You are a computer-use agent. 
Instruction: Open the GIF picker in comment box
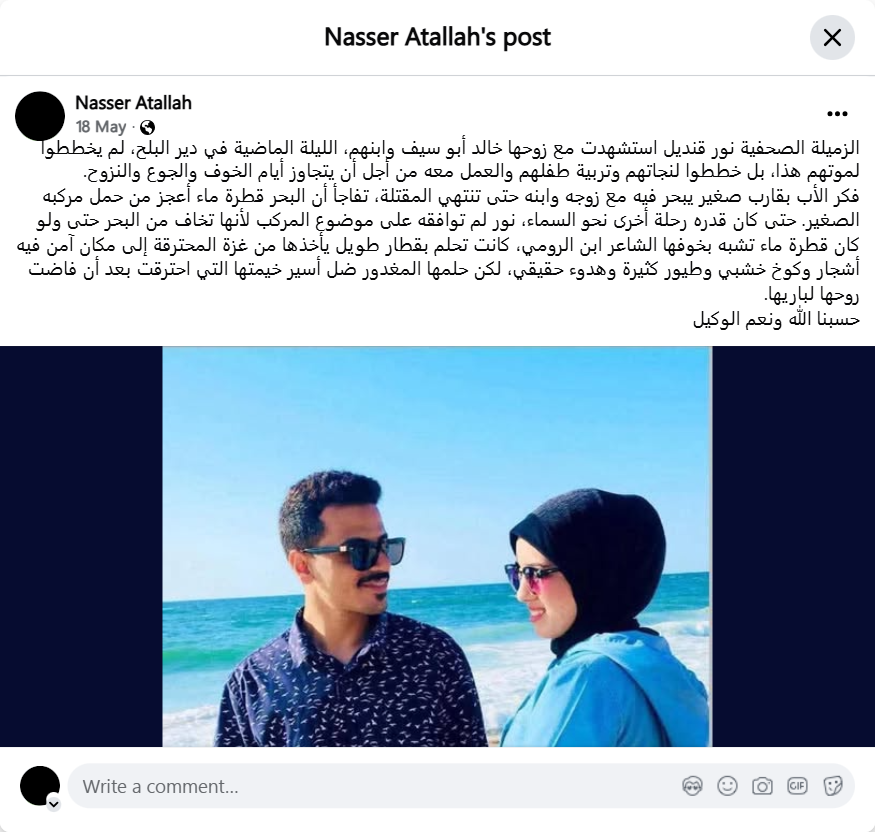click(x=797, y=786)
